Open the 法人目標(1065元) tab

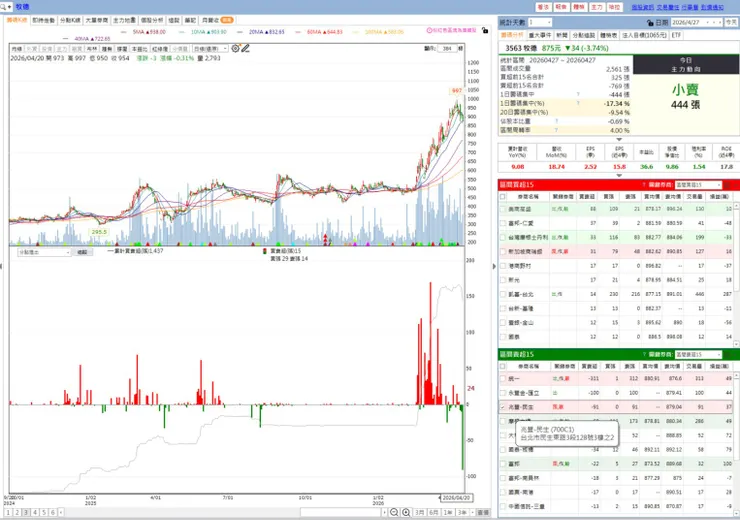tap(644, 35)
